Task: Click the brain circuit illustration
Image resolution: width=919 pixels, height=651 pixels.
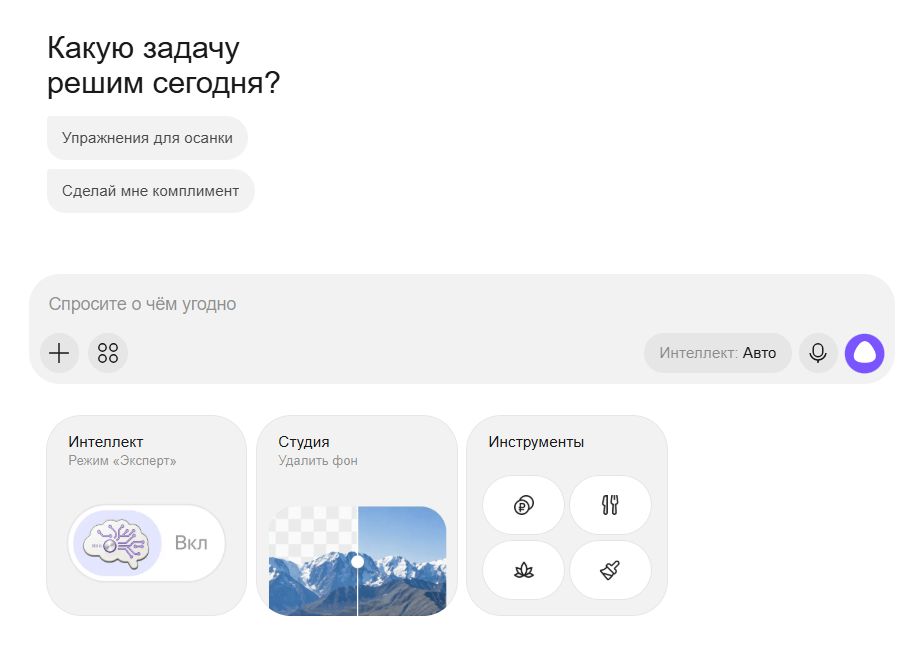Action: click(x=115, y=543)
